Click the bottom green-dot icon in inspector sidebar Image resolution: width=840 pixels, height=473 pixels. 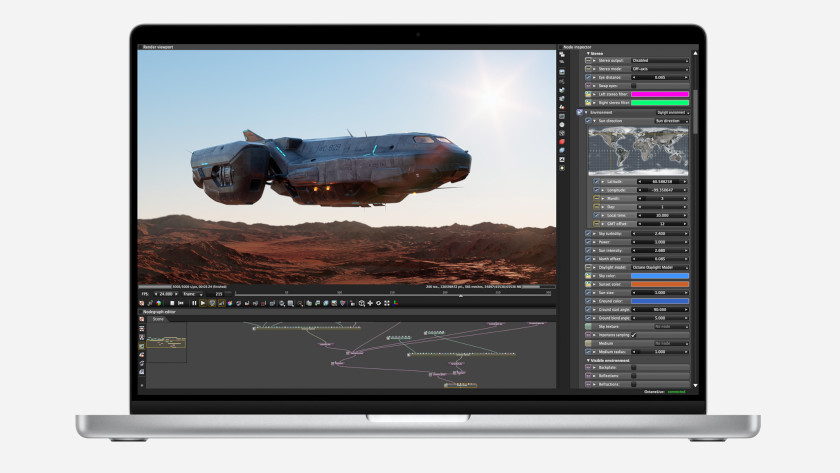pyautogui.click(x=562, y=168)
